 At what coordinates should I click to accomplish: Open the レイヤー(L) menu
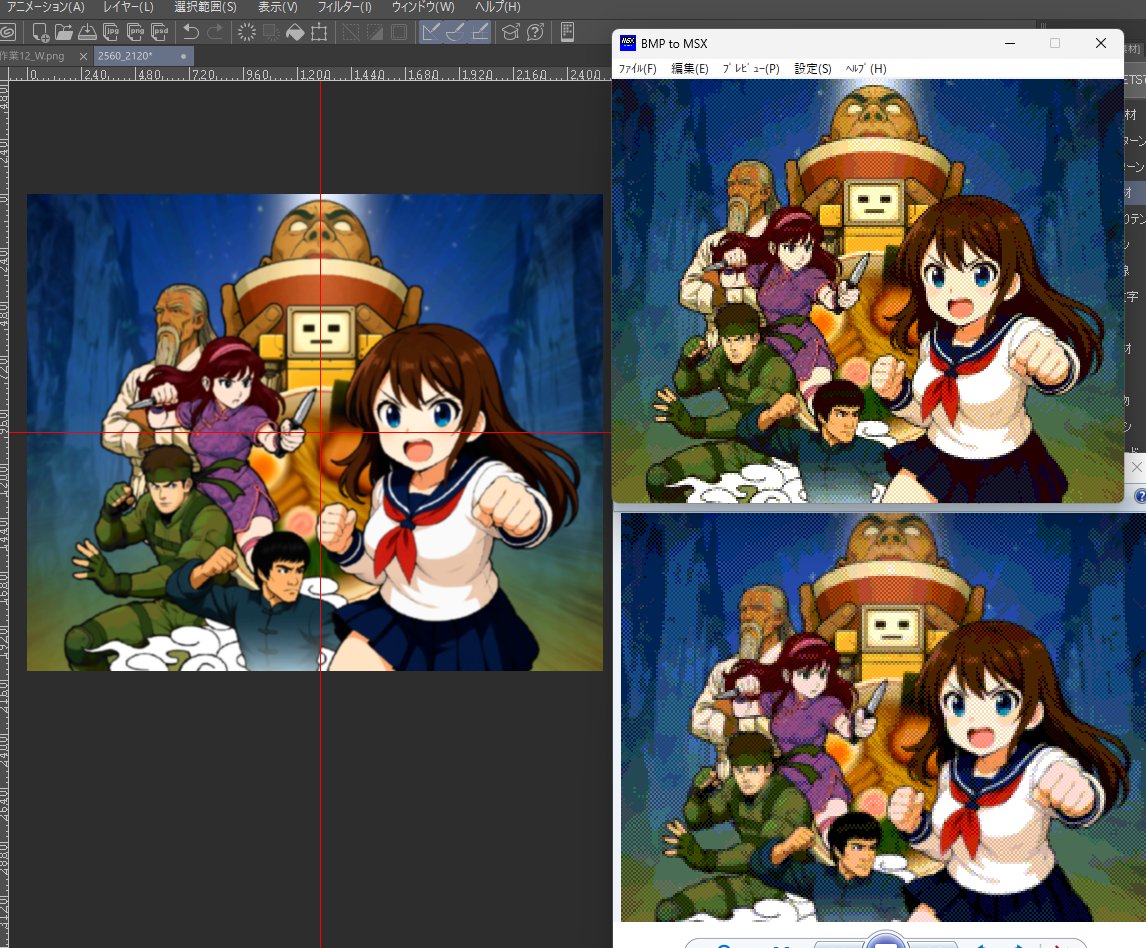pos(128,7)
